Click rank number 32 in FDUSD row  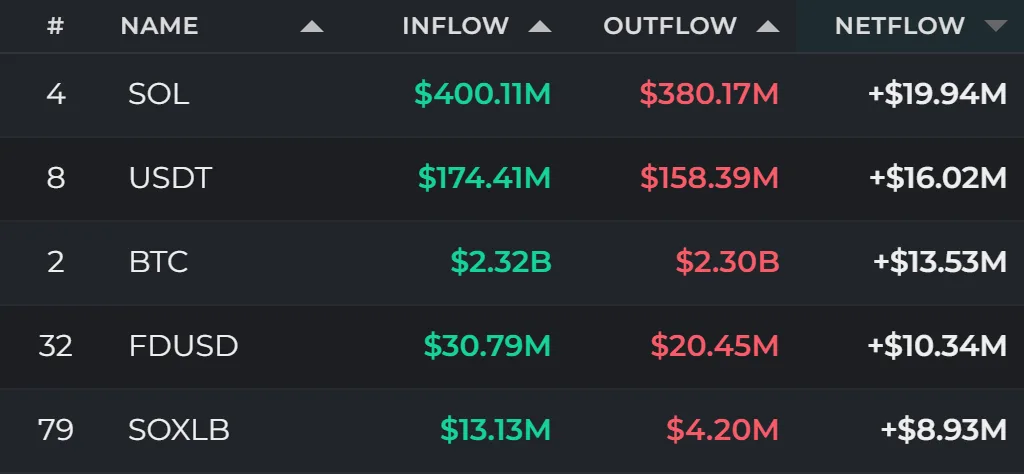(56, 346)
